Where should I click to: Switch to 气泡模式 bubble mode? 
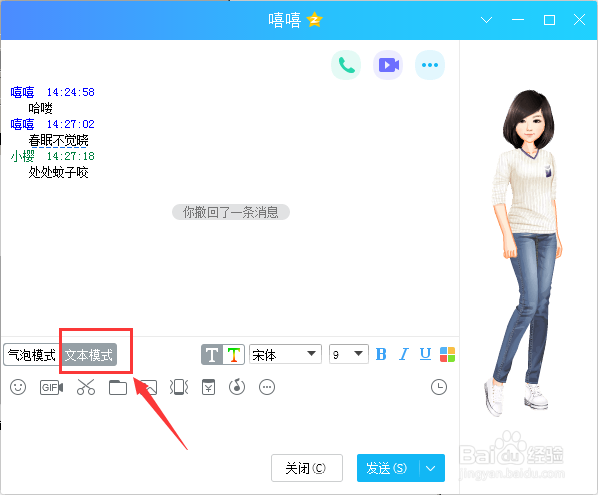pyautogui.click(x=32, y=355)
